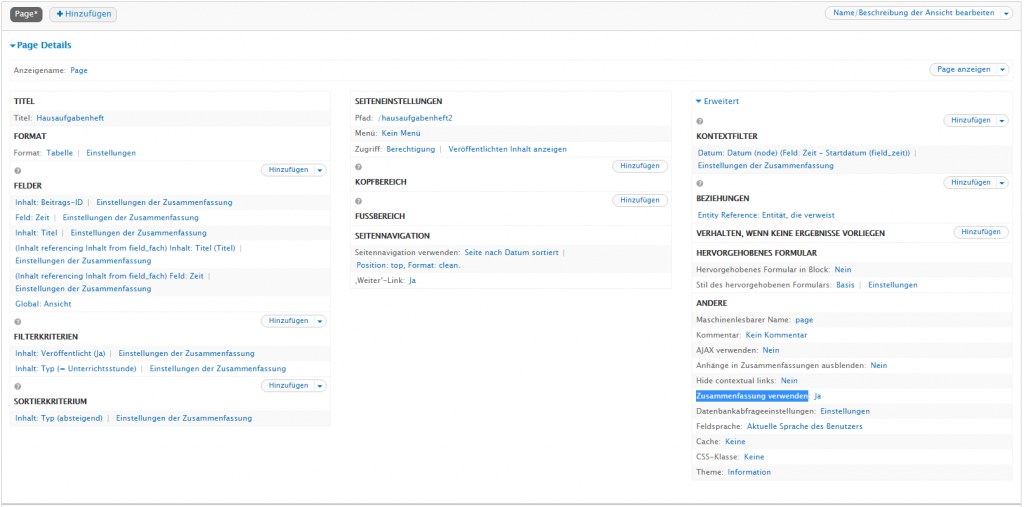Click help icon above BEZIEHUNGEN heading
1024x507 pixels.
700,183
